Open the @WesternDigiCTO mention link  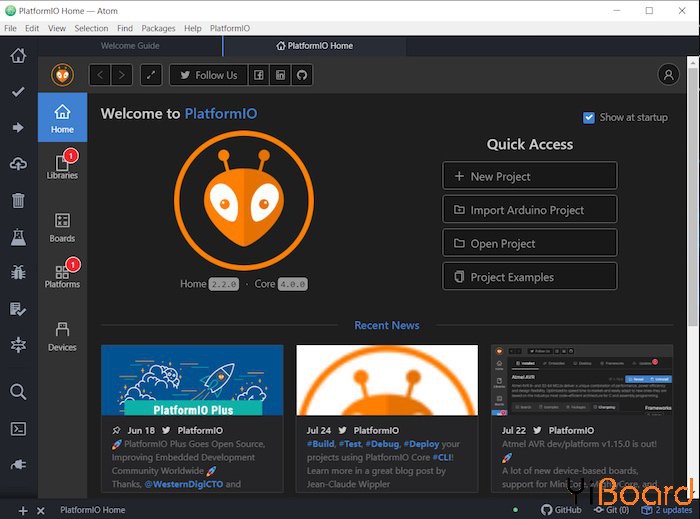point(183,484)
